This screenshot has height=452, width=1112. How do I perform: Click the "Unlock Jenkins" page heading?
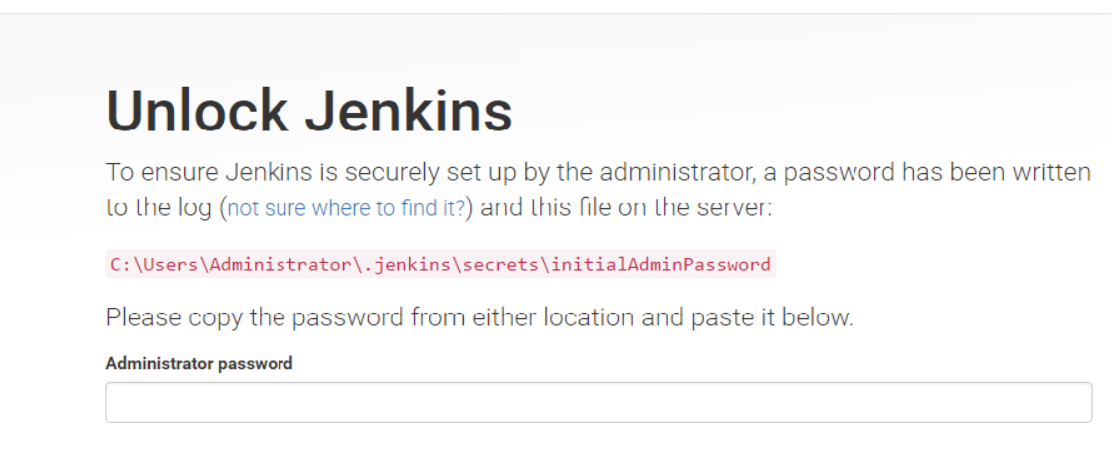[x=309, y=111]
